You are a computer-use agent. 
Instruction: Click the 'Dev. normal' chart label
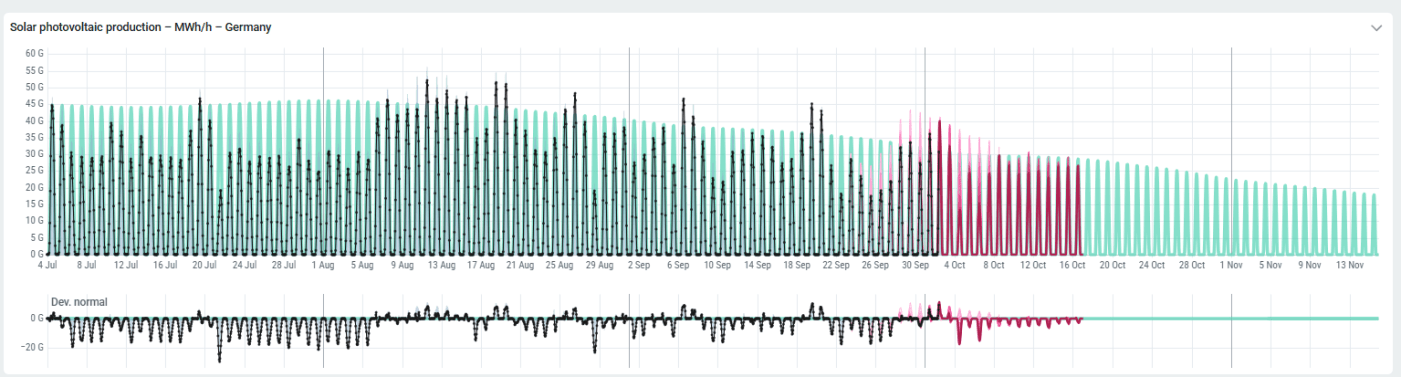79,301
